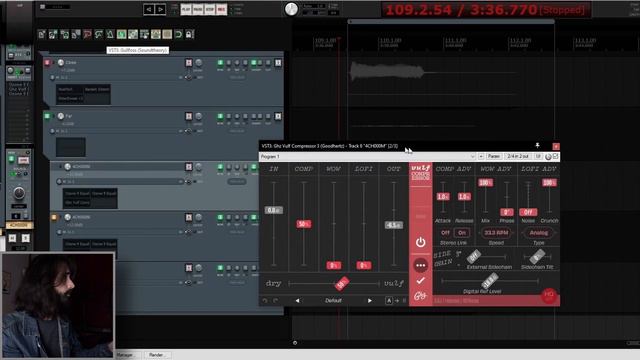Click the LOFI 0% slider handle
640x360 pixels.
(x=363, y=266)
